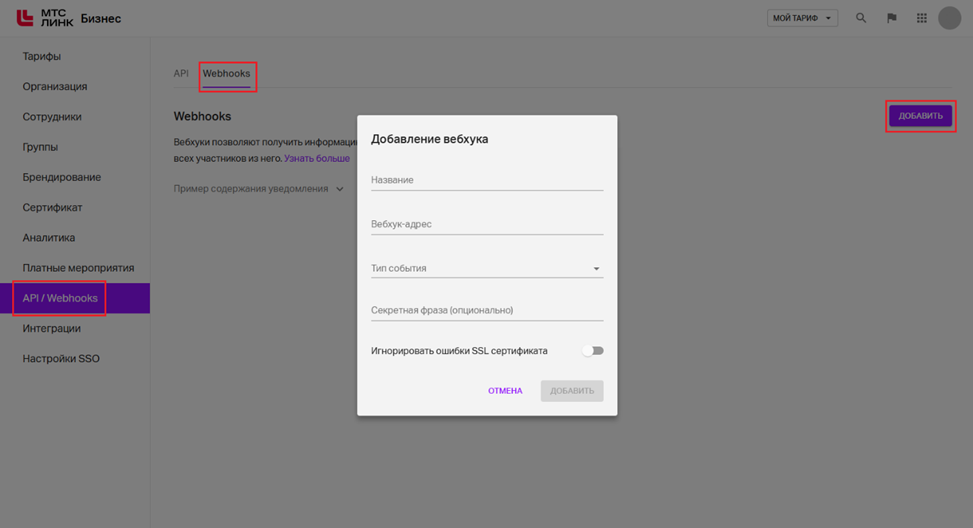Switch to the API tab
973x528 pixels.
click(181, 74)
